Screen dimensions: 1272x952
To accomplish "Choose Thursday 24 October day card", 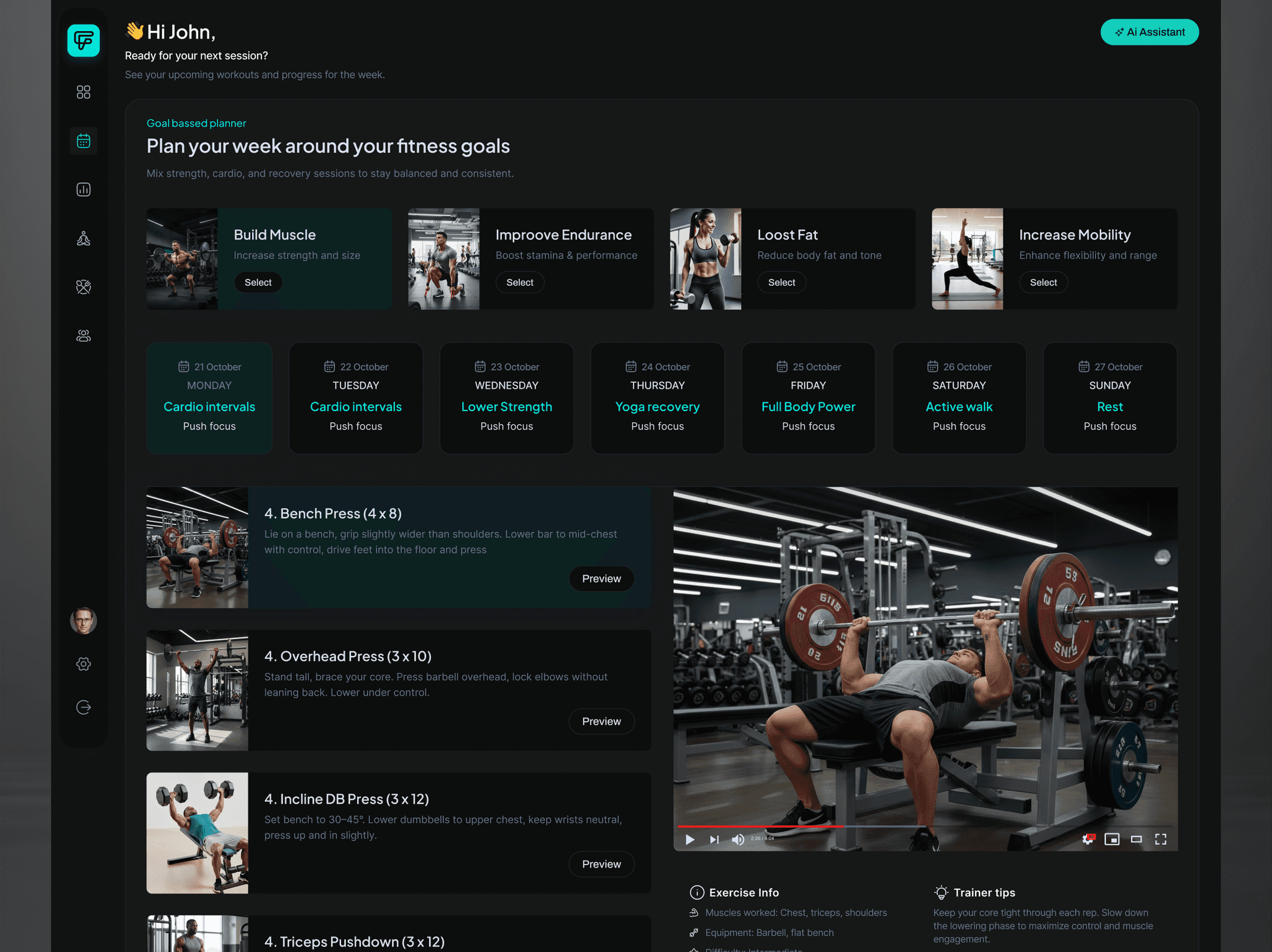I will pos(658,398).
